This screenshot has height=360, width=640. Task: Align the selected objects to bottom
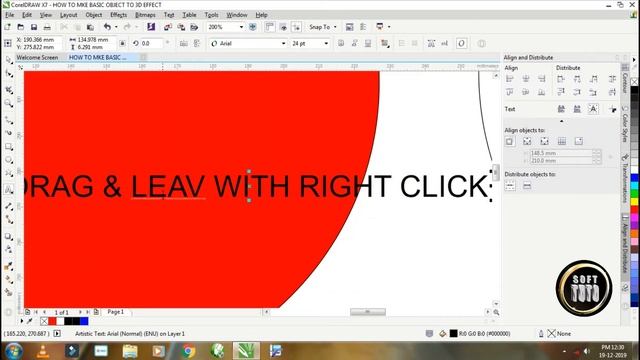tap(542, 92)
